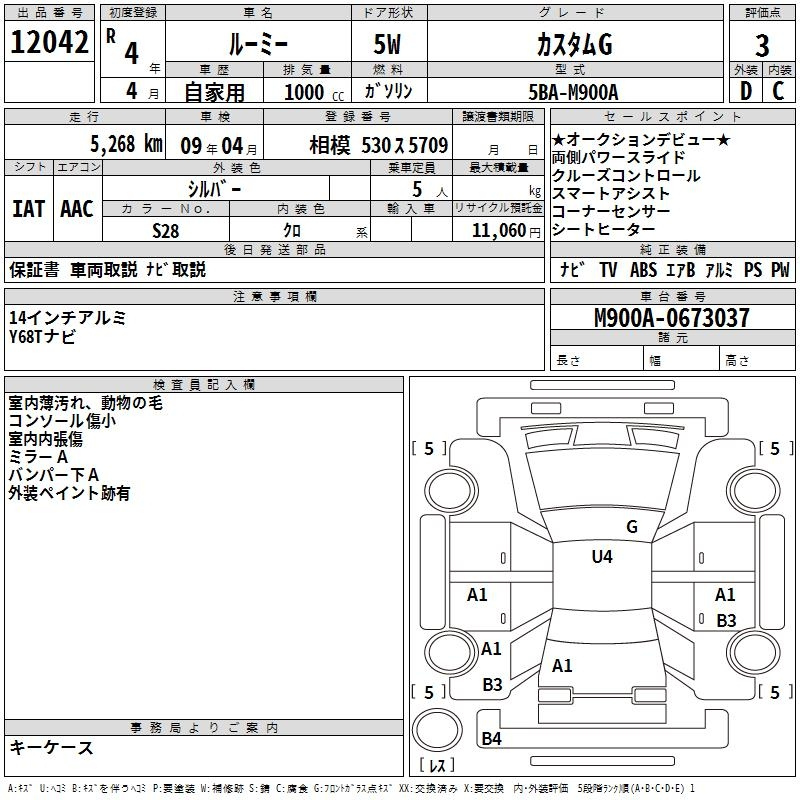800x800 pixels.
Task: Click the B4 mark on rear bumper
Action: point(492,738)
